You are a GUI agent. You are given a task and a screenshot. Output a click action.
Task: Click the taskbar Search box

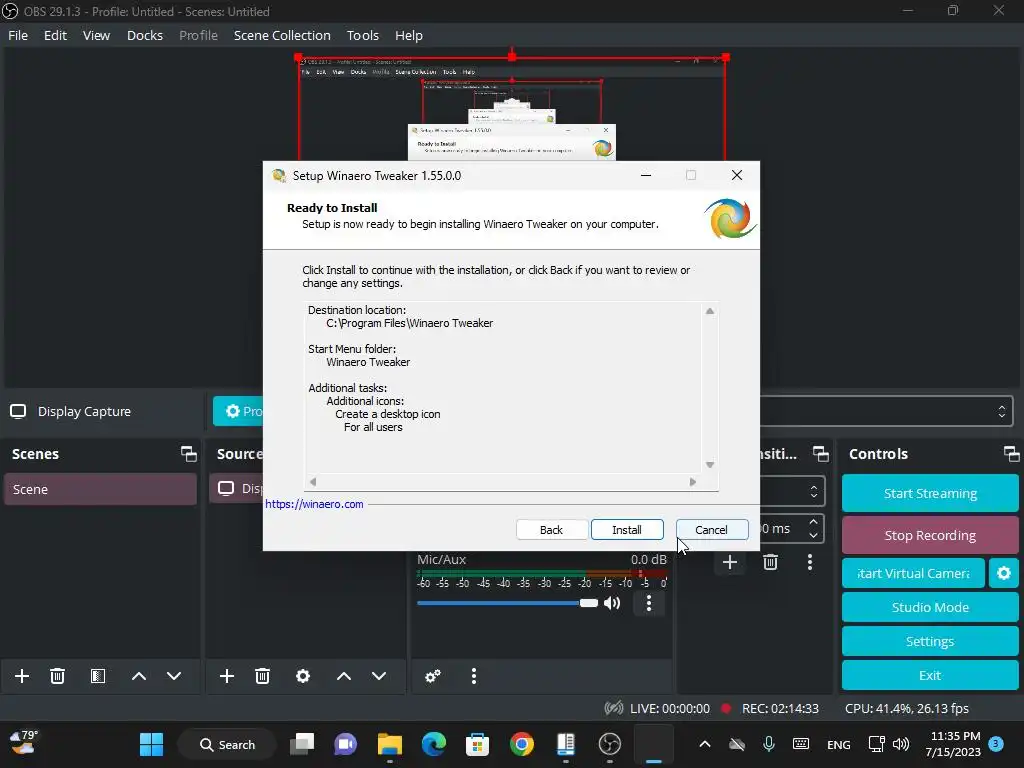(227, 744)
